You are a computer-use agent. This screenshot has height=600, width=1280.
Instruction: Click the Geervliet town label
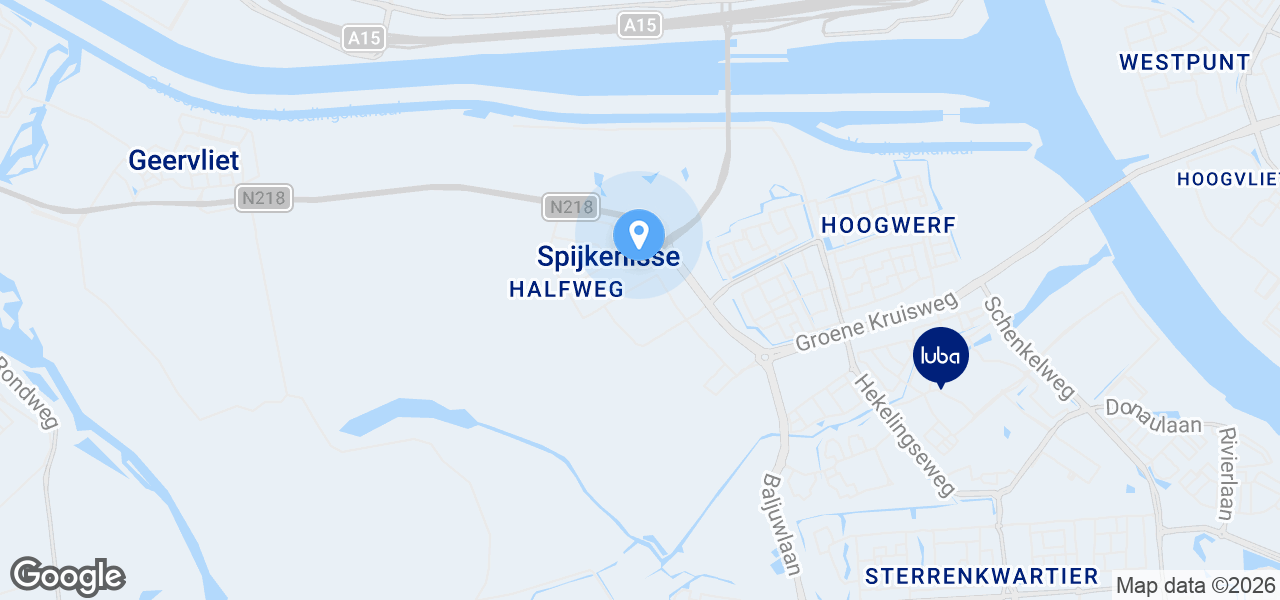[184, 160]
